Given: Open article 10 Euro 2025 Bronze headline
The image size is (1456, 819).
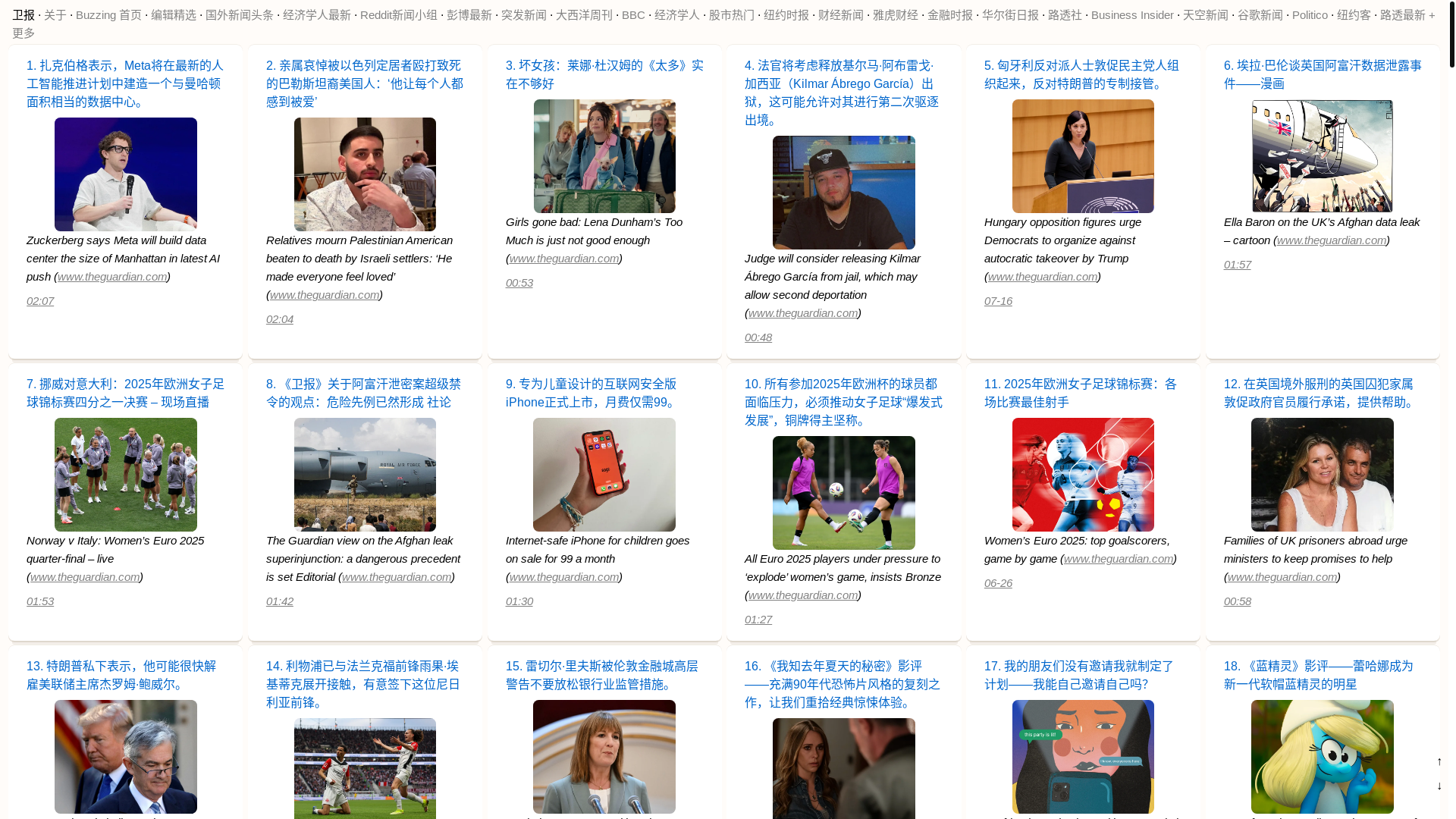Looking at the screenshot, I should 843,402.
